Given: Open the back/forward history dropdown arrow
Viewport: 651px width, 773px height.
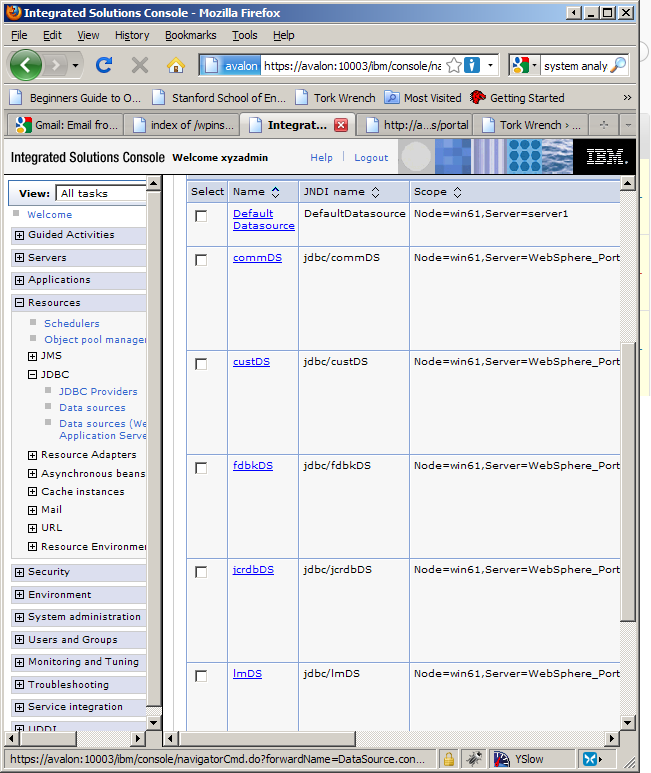Looking at the screenshot, I should click(75, 65).
